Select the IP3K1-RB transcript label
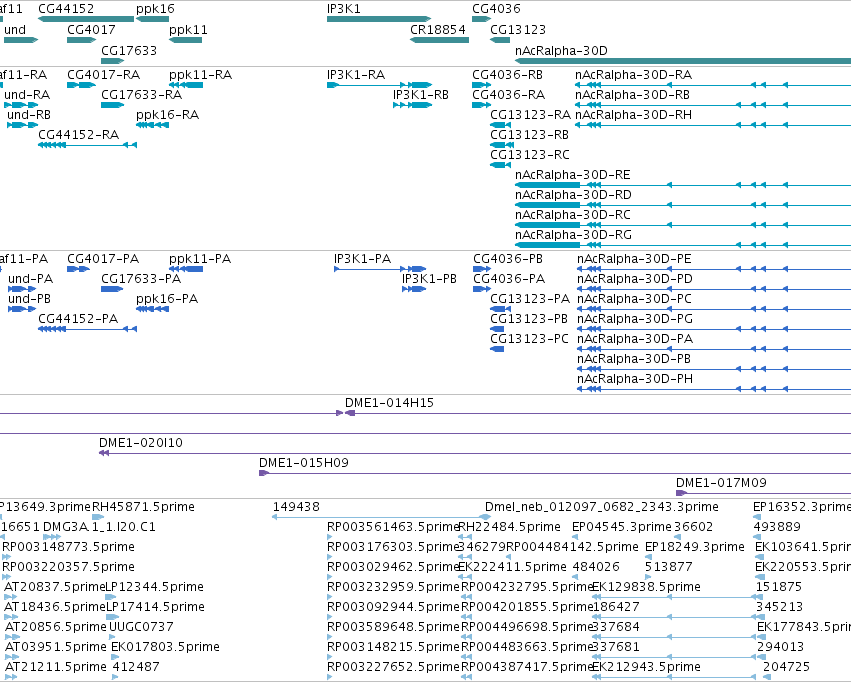Image resolution: width=851 pixels, height=682 pixels. pos(421,94)
